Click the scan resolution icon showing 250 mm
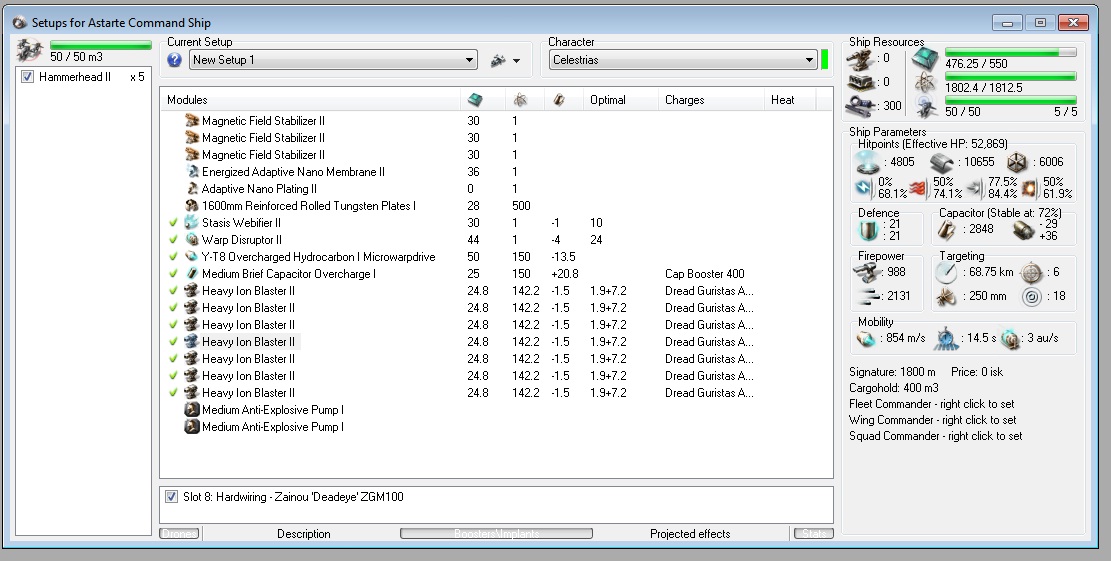Viewport: 1111px width, 561px height. coord(947,296)
